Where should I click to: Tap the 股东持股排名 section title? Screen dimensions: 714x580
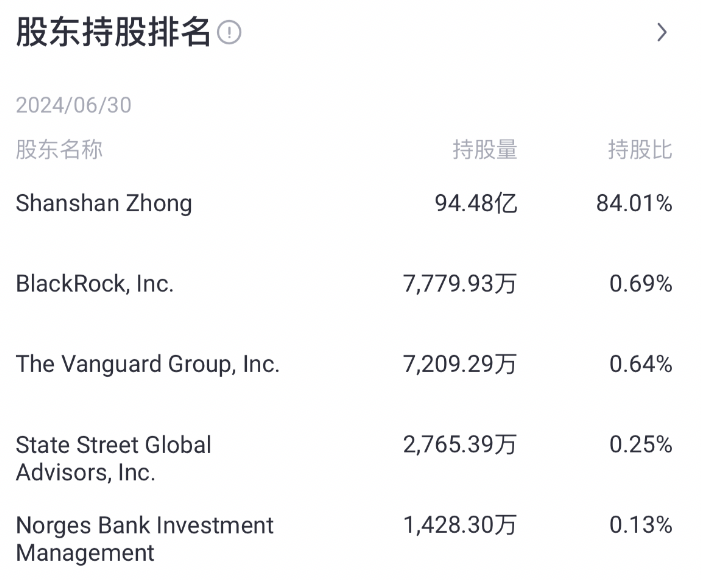(113, 33)
